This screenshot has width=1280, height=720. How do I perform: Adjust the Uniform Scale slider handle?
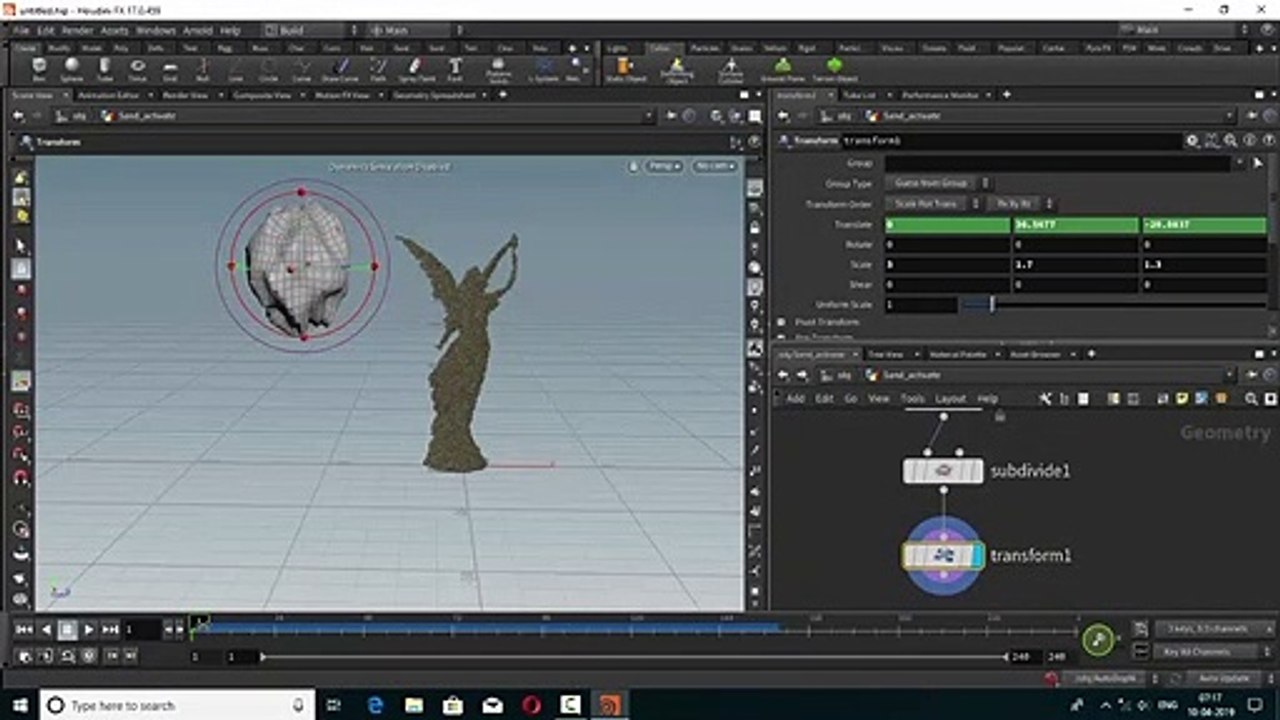pyautogui.click(x=992, y=304)
